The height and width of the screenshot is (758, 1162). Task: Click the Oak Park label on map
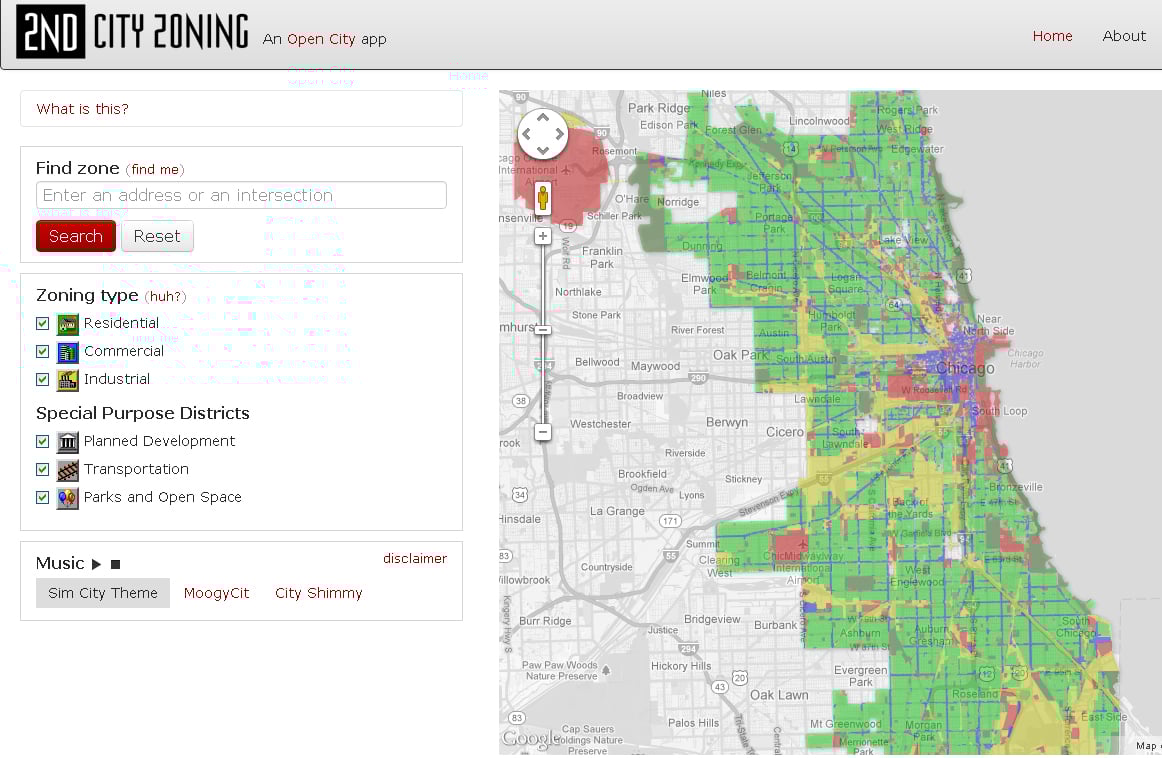(740, 355)
